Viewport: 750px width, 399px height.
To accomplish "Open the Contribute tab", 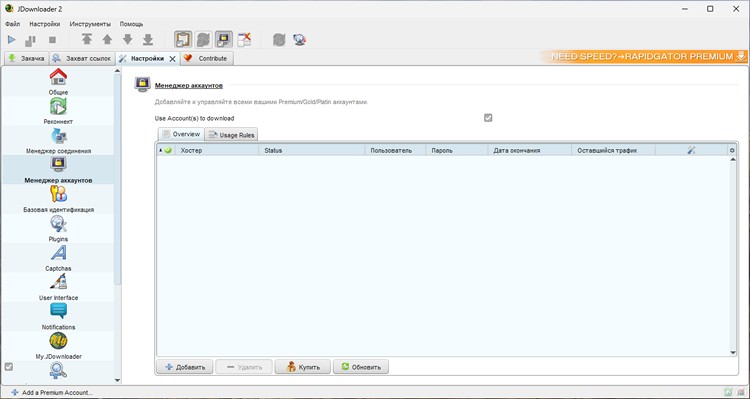I will point(206,58).
